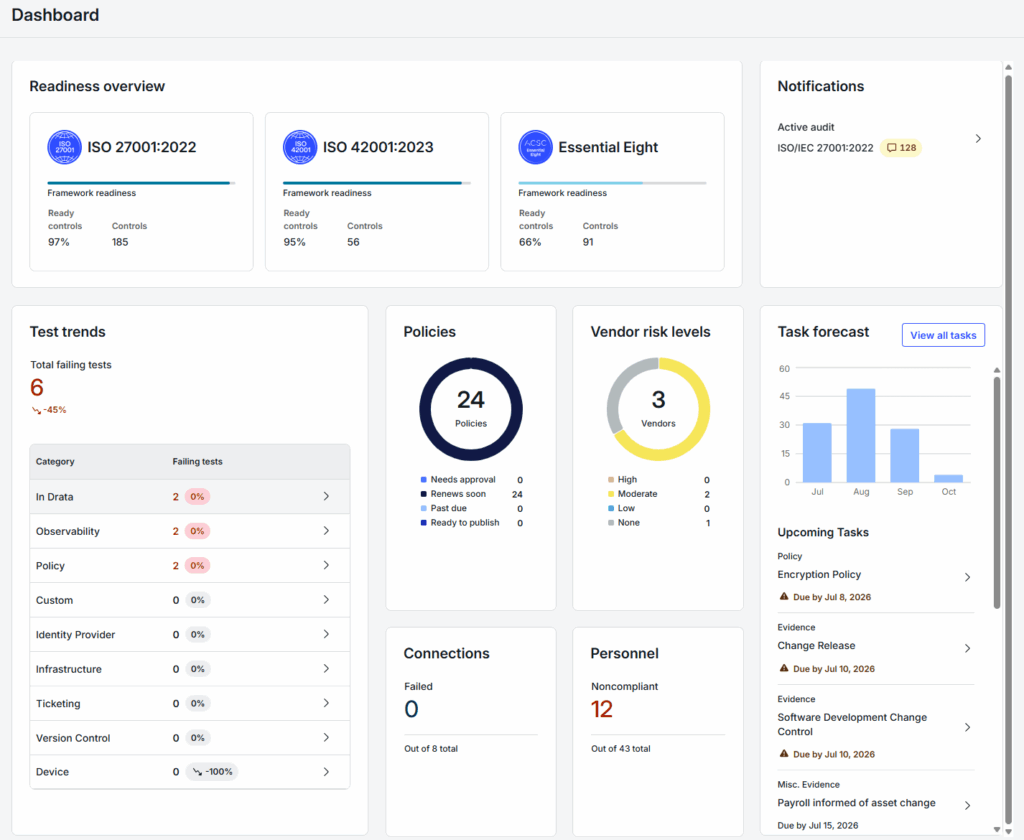Click the 128 comments badge on active audit

(901, 148)
